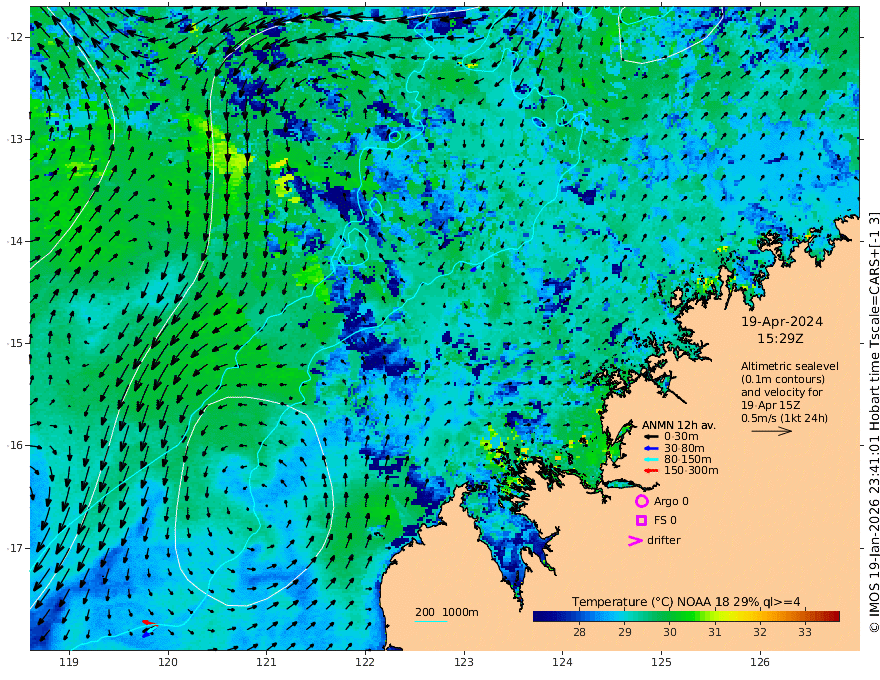The height and width of the screenshot is (680, 880).
Task: Click the cyan 80-150m arrow legend icon
Action: coord(650,460)
